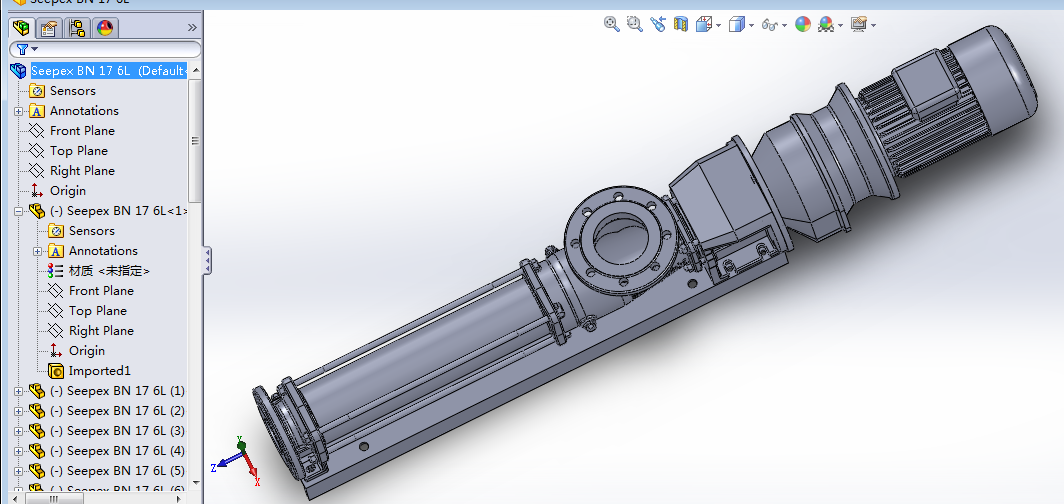Select Seepex BN 17 6L (4) label
Viewport: 1064px width, 504px height.
pyautogui.click(x=117, y=451)
